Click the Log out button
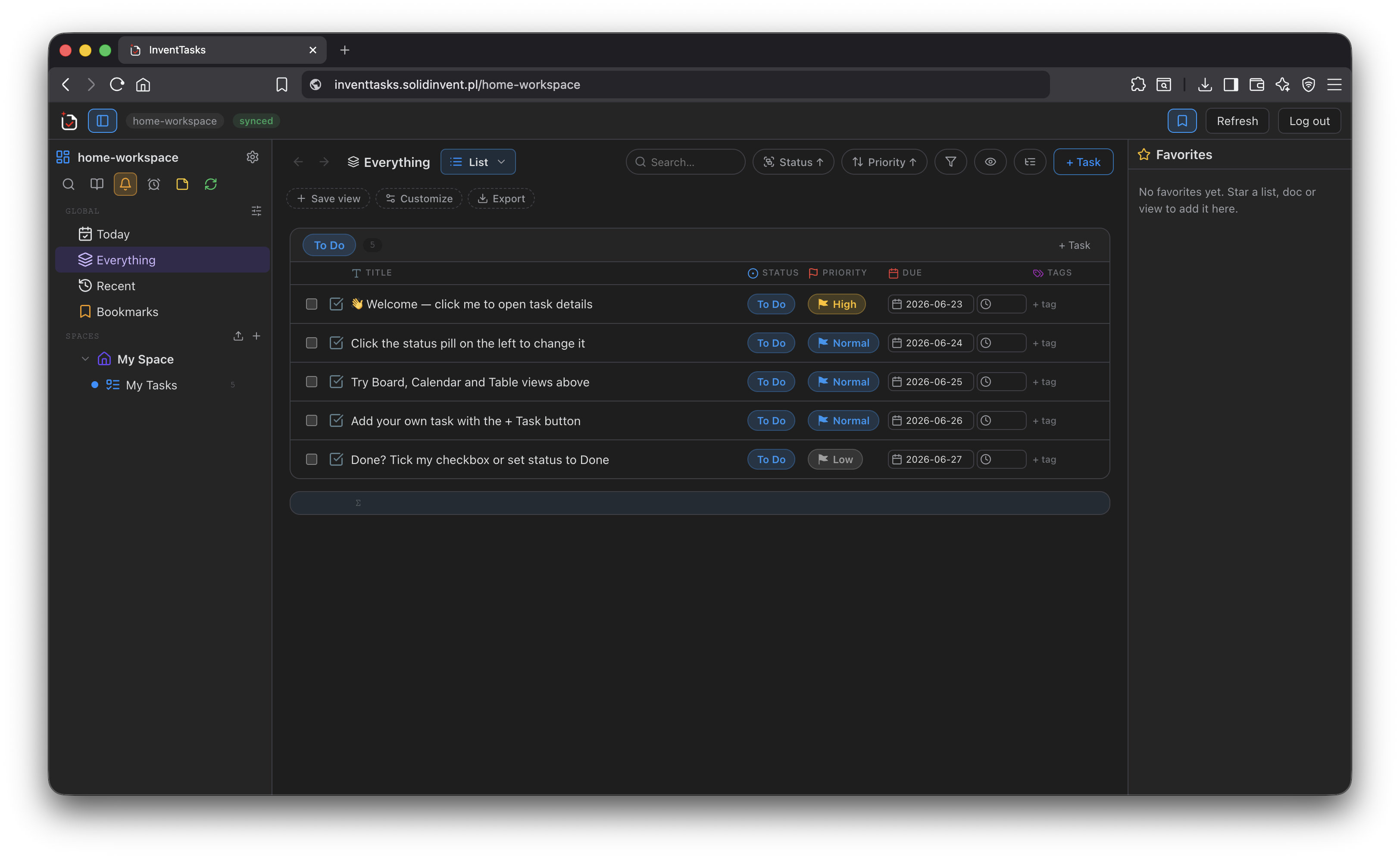The image size is (1400, 859). pos(1309,120)
